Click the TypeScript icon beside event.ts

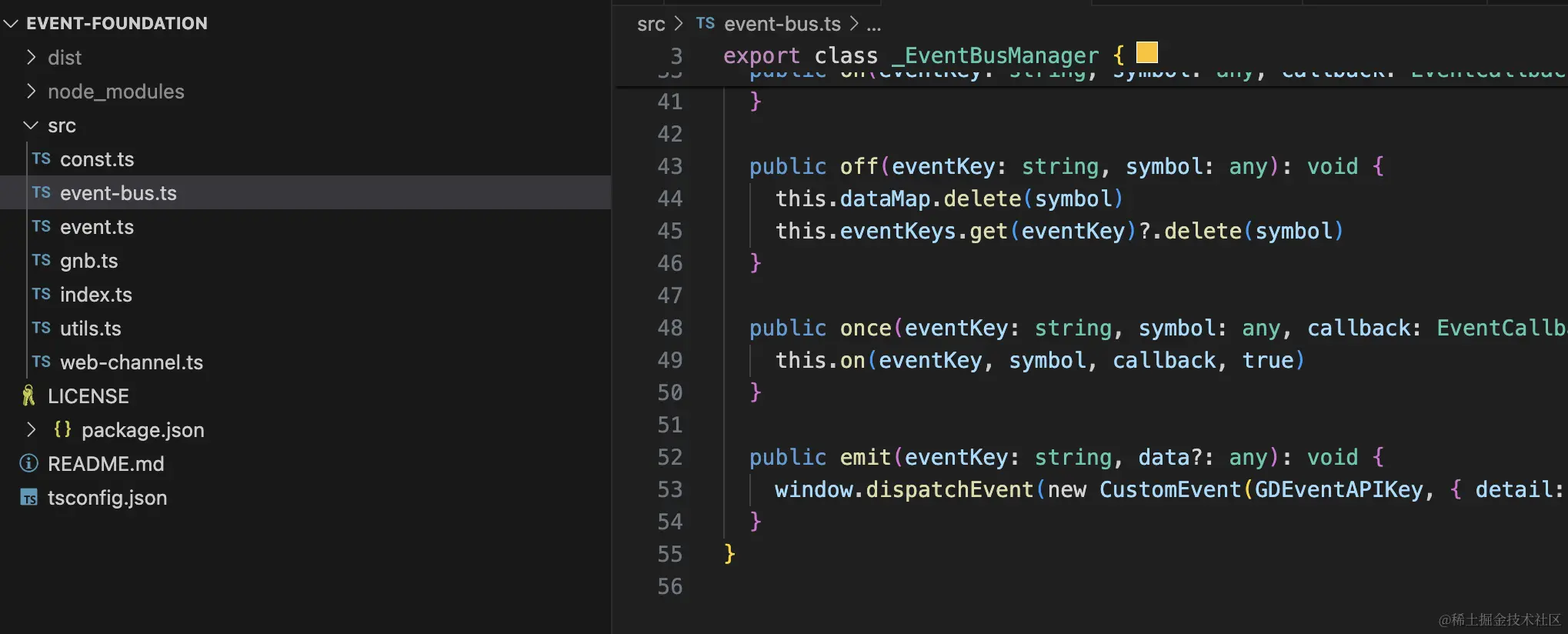click(x=42, y=226)
